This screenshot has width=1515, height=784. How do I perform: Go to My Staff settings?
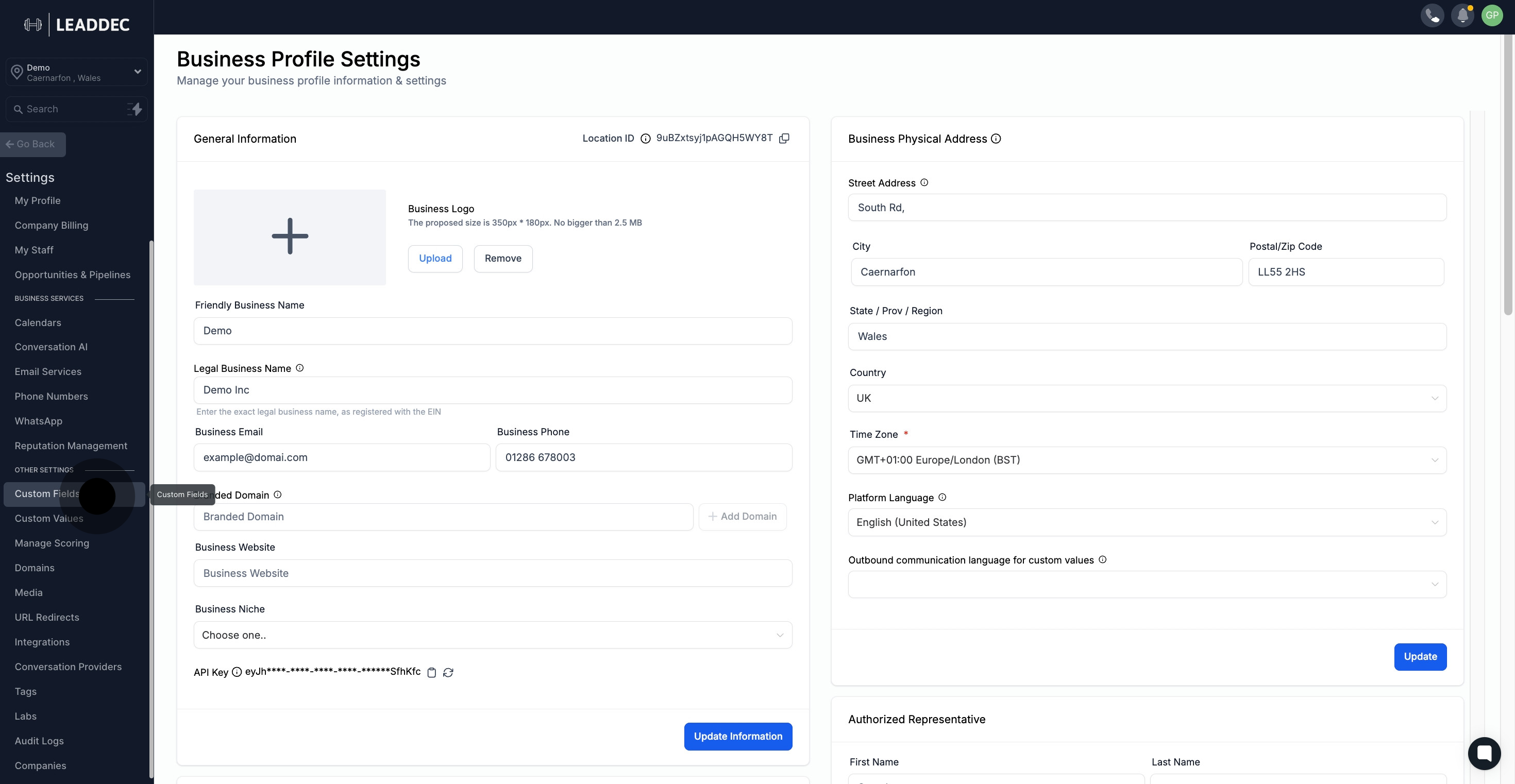[x=34, y=250]
